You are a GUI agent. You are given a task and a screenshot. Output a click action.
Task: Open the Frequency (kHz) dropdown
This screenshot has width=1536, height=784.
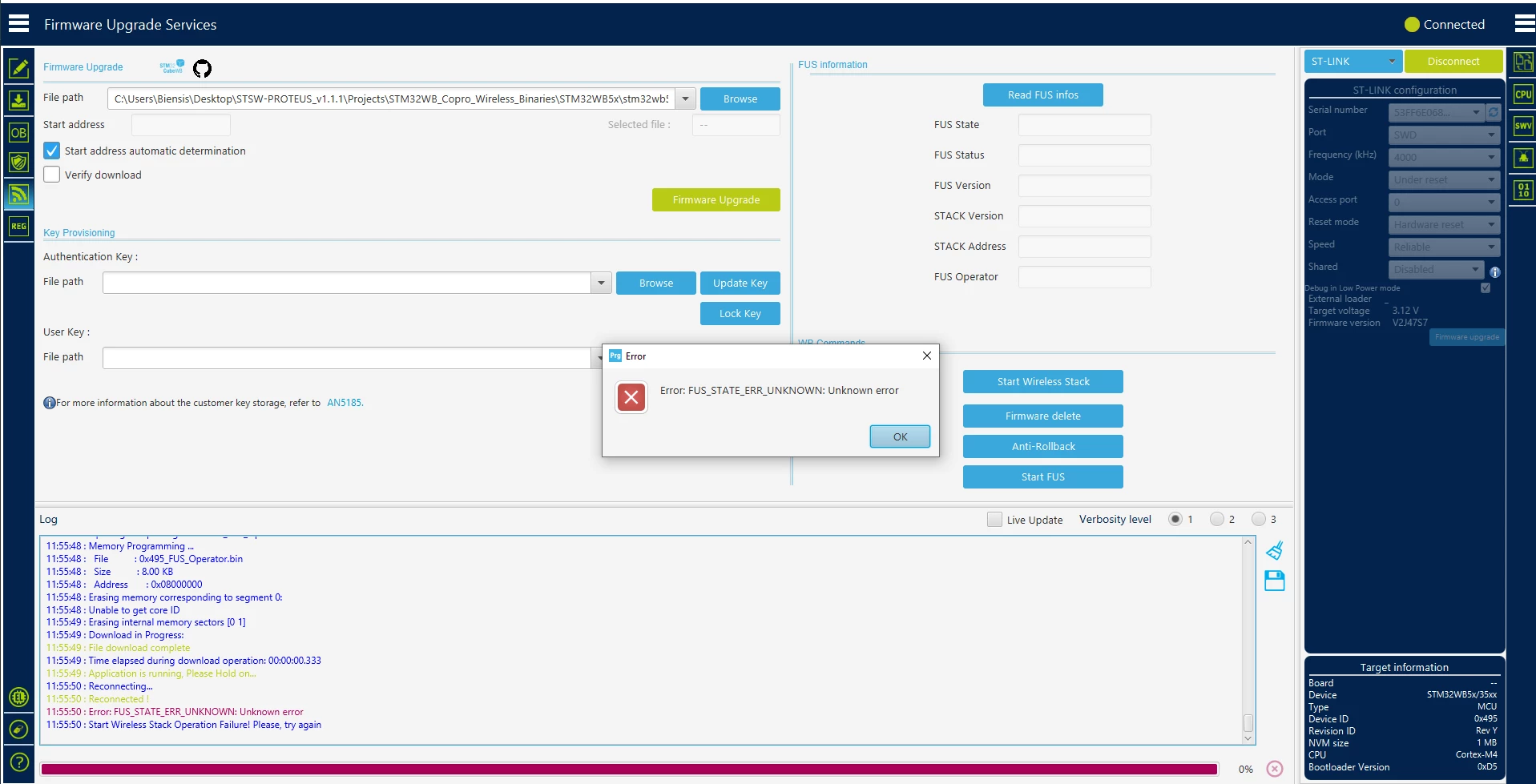(1444, 158)
